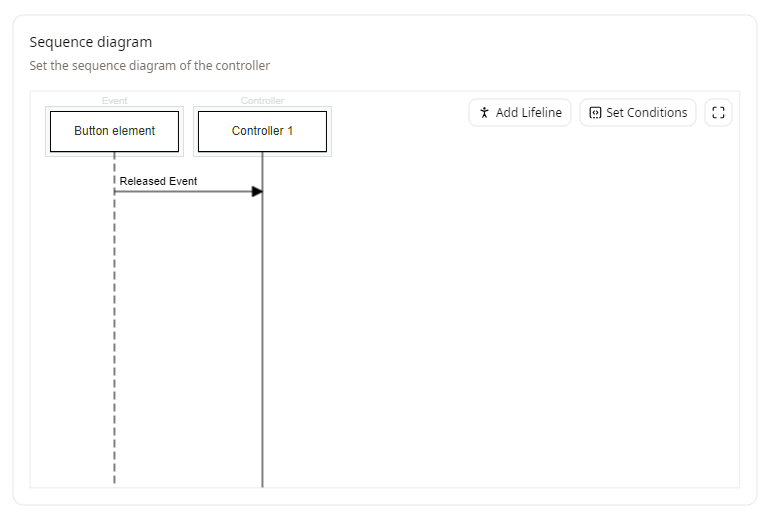Click Controller 1's solid lifeline below the arrow
Image resolution: width=773 pixels, height=521 pixels.
(262, 330)
